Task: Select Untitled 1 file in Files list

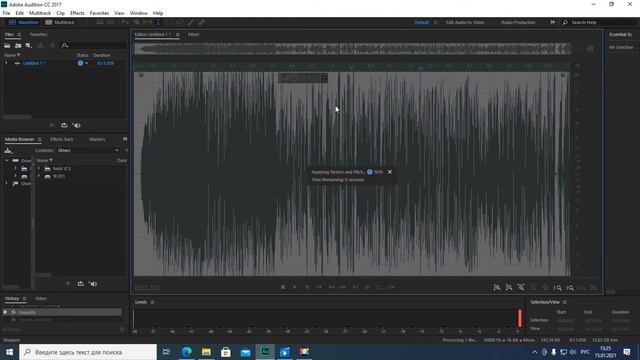Action: [33, 63]
